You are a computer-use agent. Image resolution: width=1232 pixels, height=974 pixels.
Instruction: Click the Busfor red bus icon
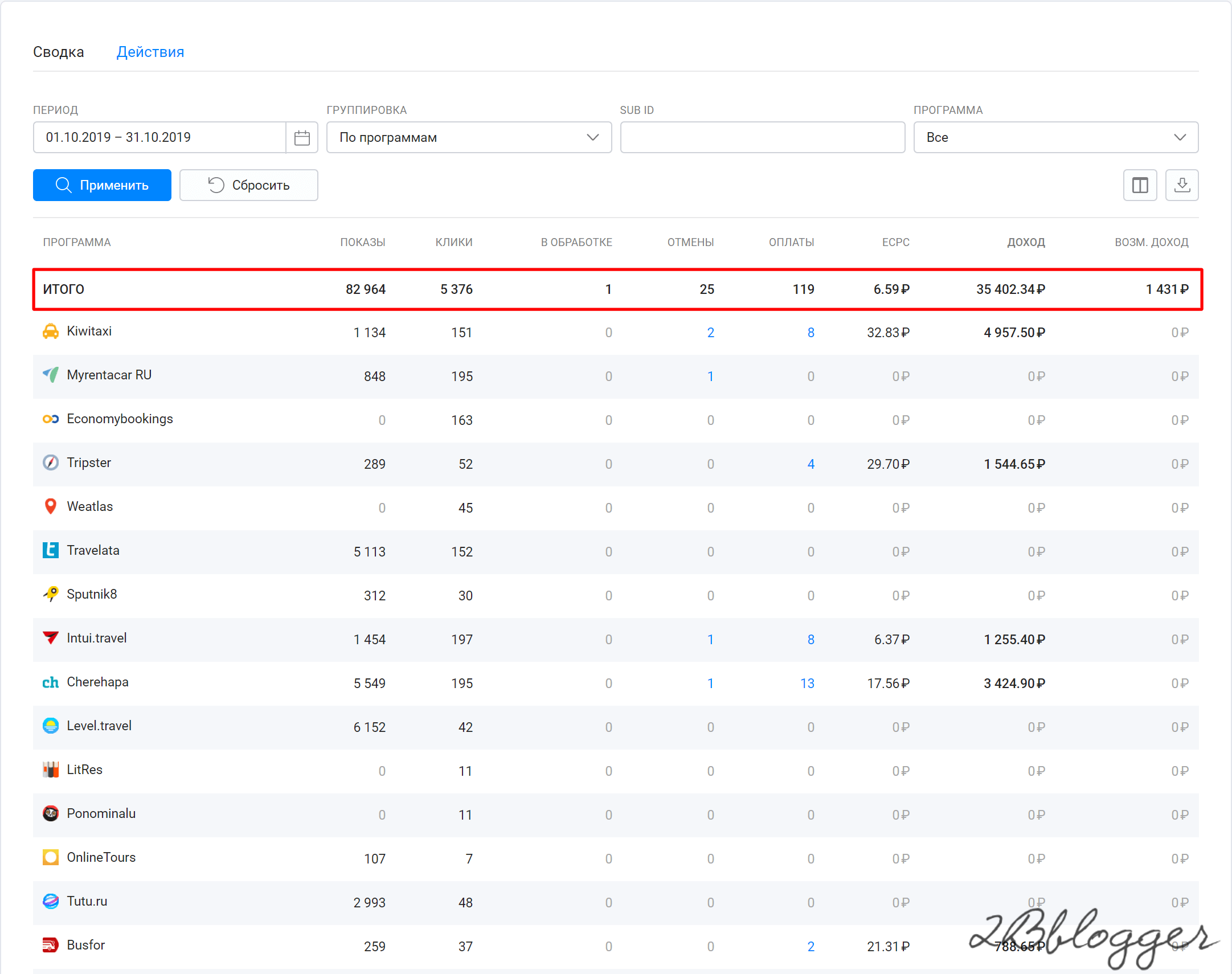(x=51, y=946)
